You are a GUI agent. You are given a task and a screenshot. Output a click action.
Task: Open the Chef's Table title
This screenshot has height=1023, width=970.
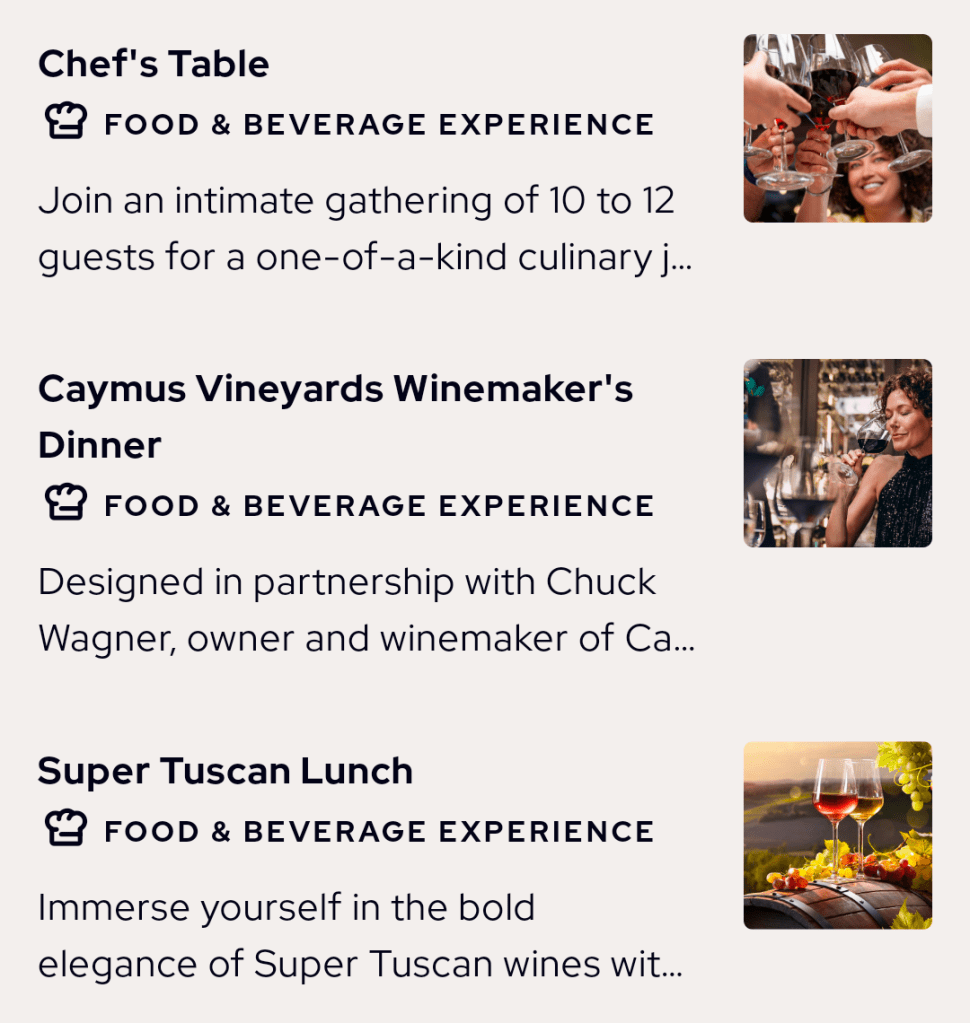coord(153,64)
